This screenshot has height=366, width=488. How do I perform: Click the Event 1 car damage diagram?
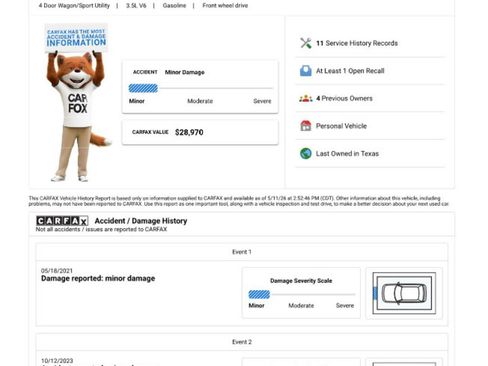[404, 293]
